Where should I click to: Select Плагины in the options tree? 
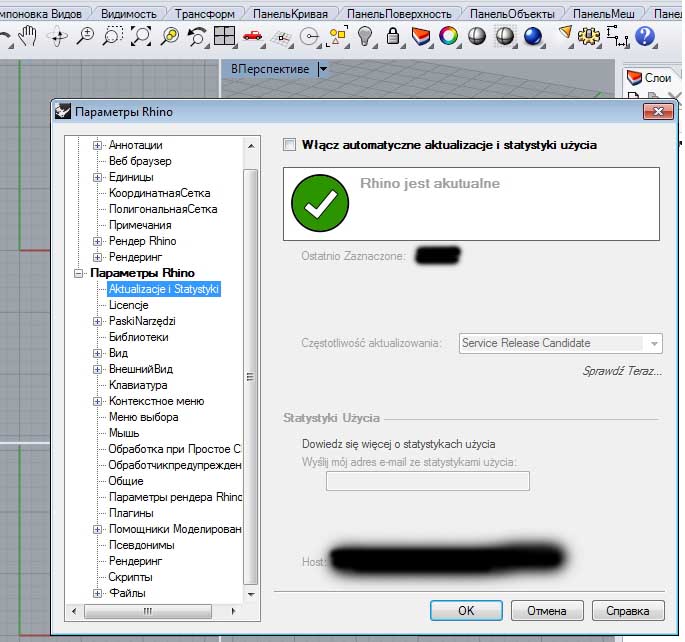coord(131,513)
